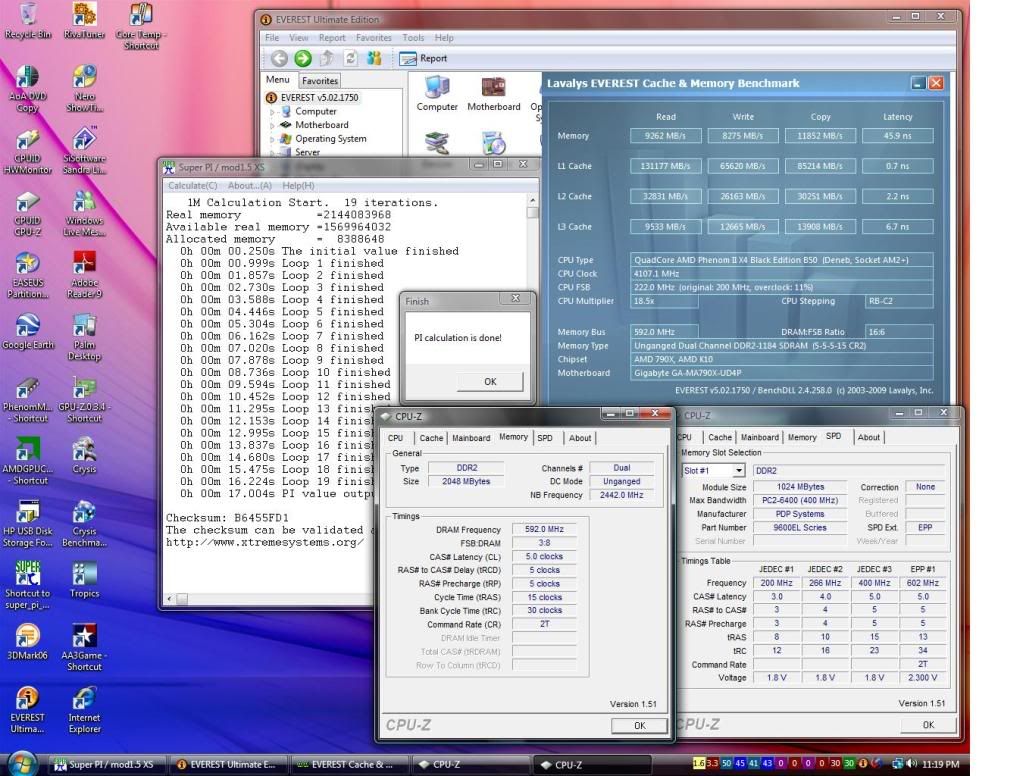Select EVEREST v5.02.1750 tree root
This screenshot has width=1023, height=776.
click(x=320, y=97)
